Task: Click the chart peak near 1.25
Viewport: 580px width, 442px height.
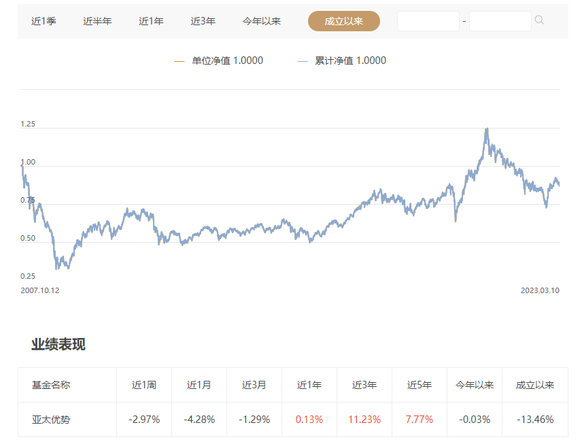Action: (x=487, y=129)
